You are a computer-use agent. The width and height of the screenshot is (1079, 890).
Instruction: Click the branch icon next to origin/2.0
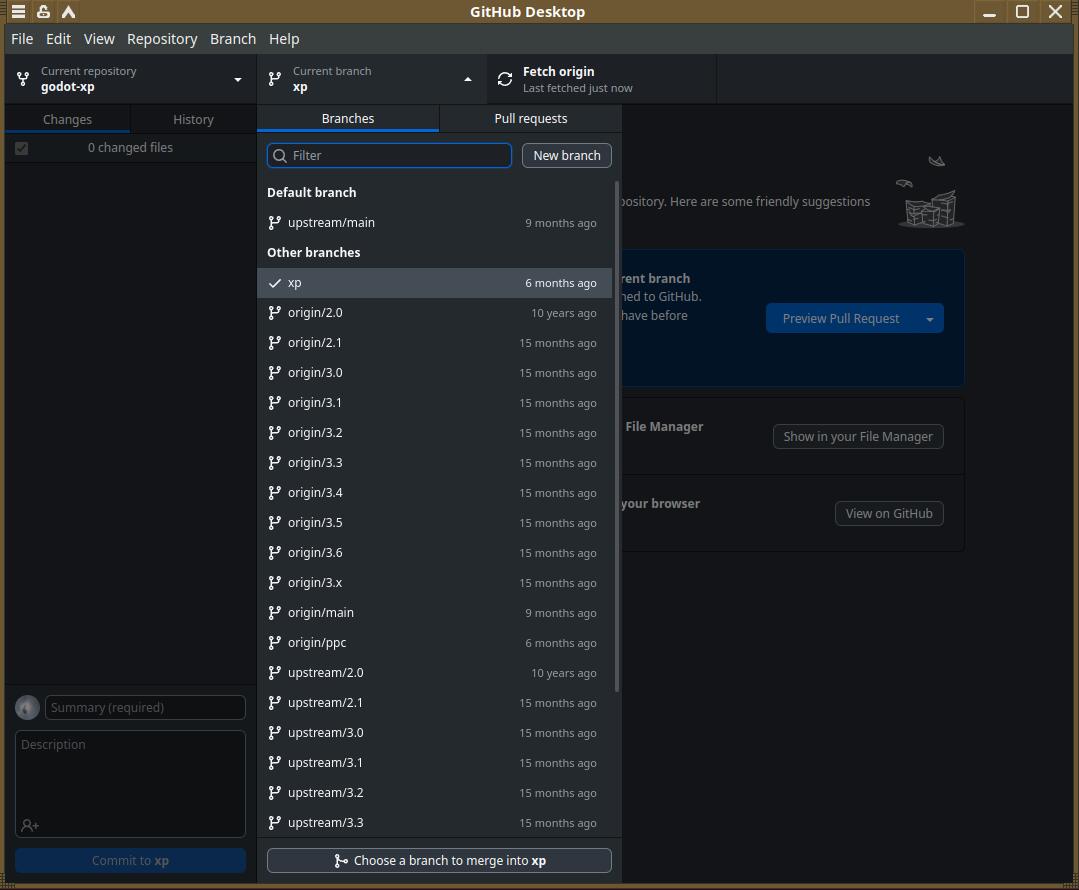(275, 312)
